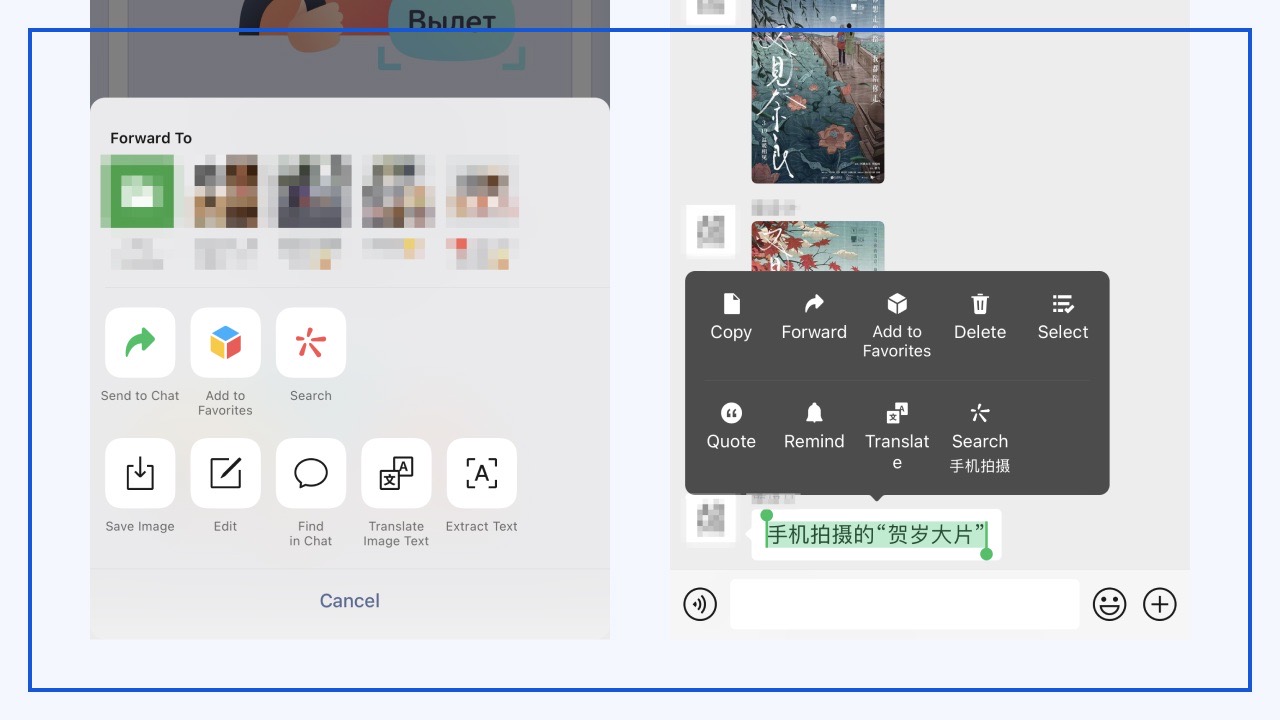Choose Forward in the message context menu
The image size is (1280, 720).
[x=814, y=317]
